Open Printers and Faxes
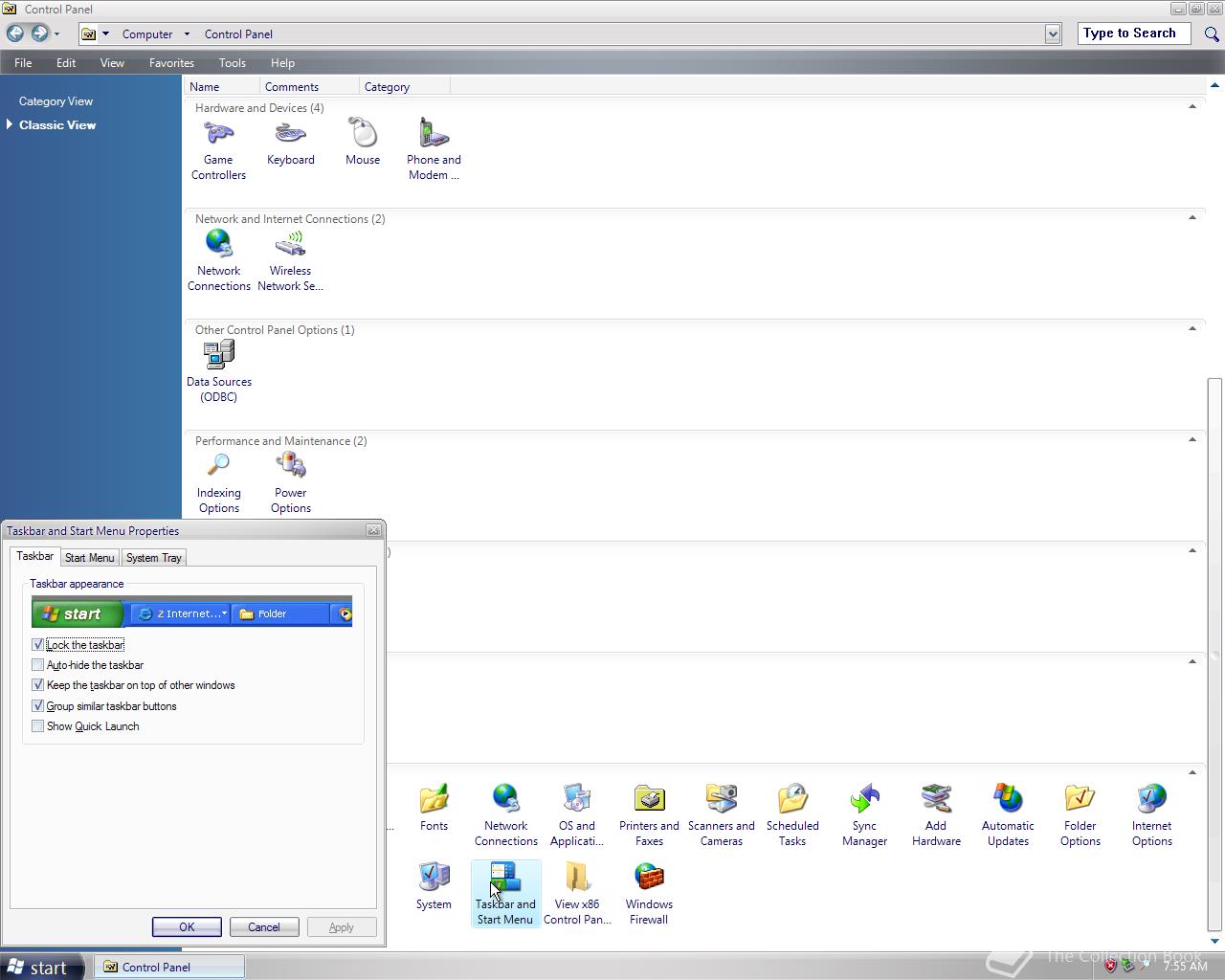This screenshot has width=1225, height=980. point(649,816)
